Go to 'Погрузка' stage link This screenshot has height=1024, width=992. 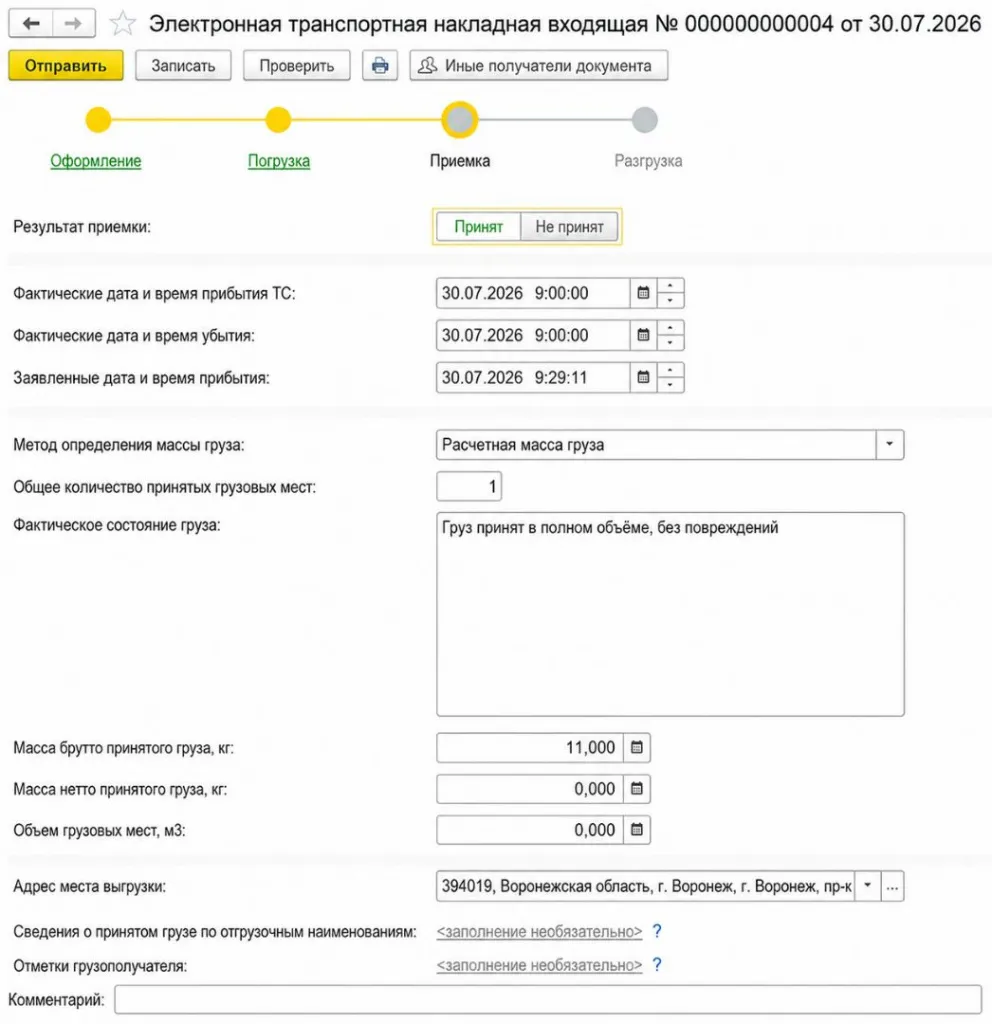[279, 161]
